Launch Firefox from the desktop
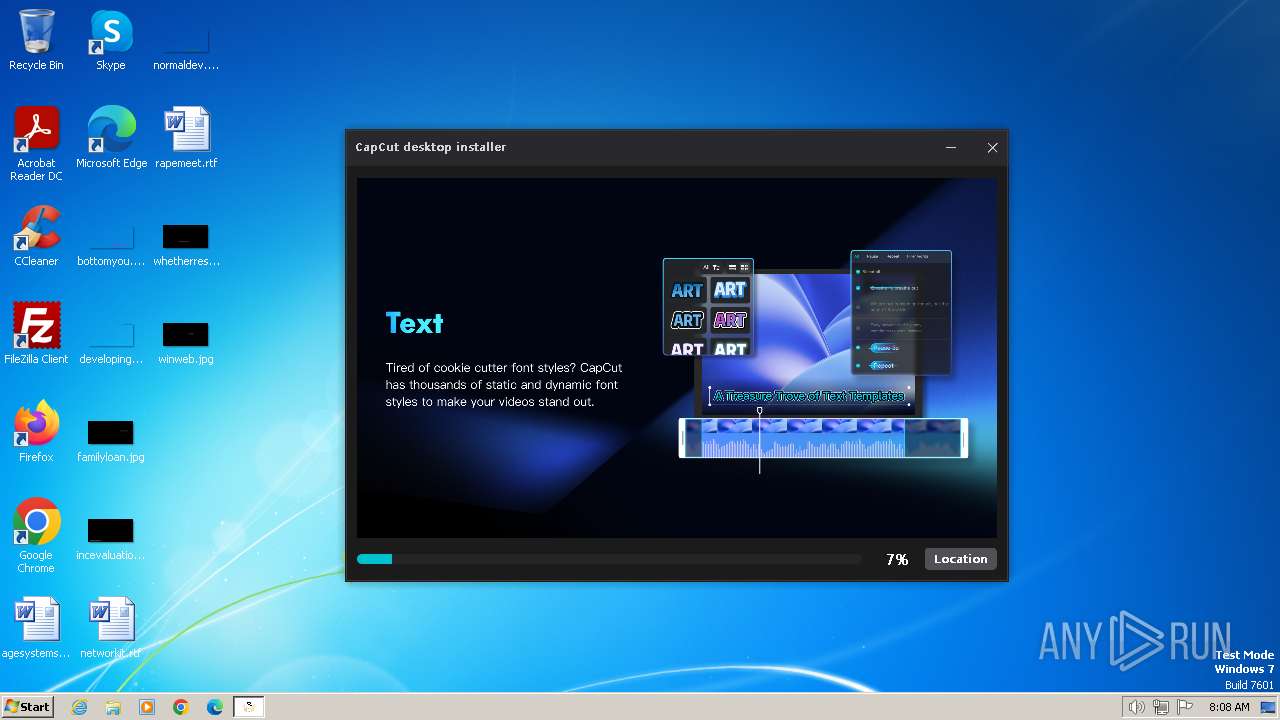Image resolution: width=1280 pixels, height=720 pixels. (36, 432)
